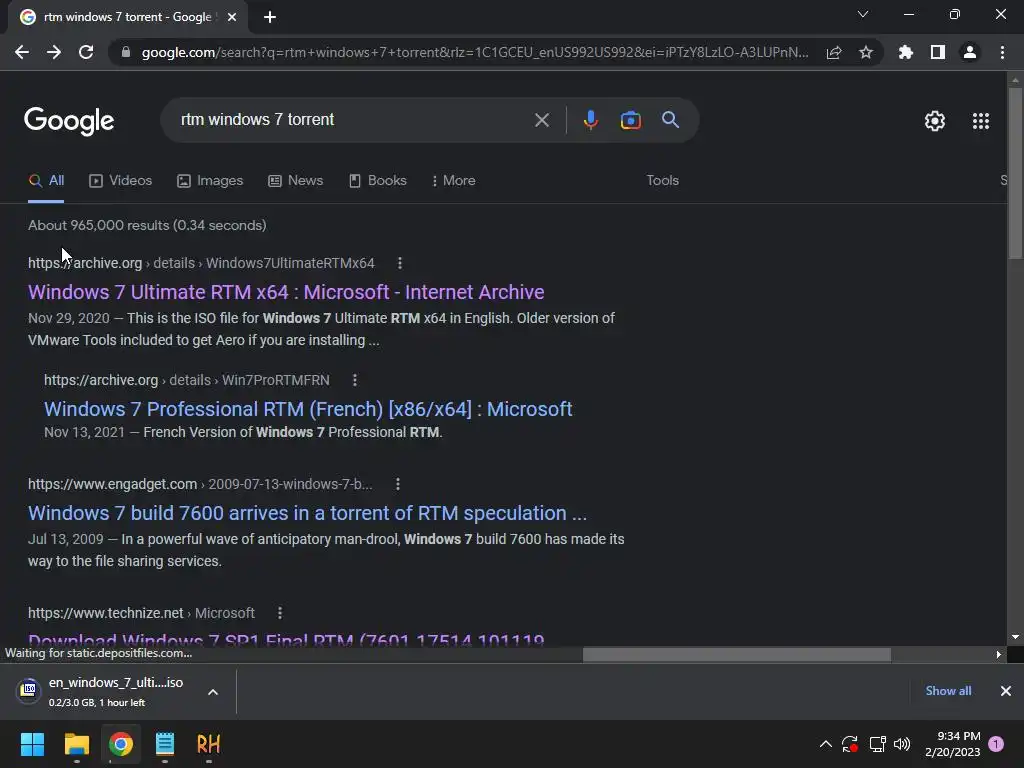Open the notepad app in the taskbar

pos(165,744)
